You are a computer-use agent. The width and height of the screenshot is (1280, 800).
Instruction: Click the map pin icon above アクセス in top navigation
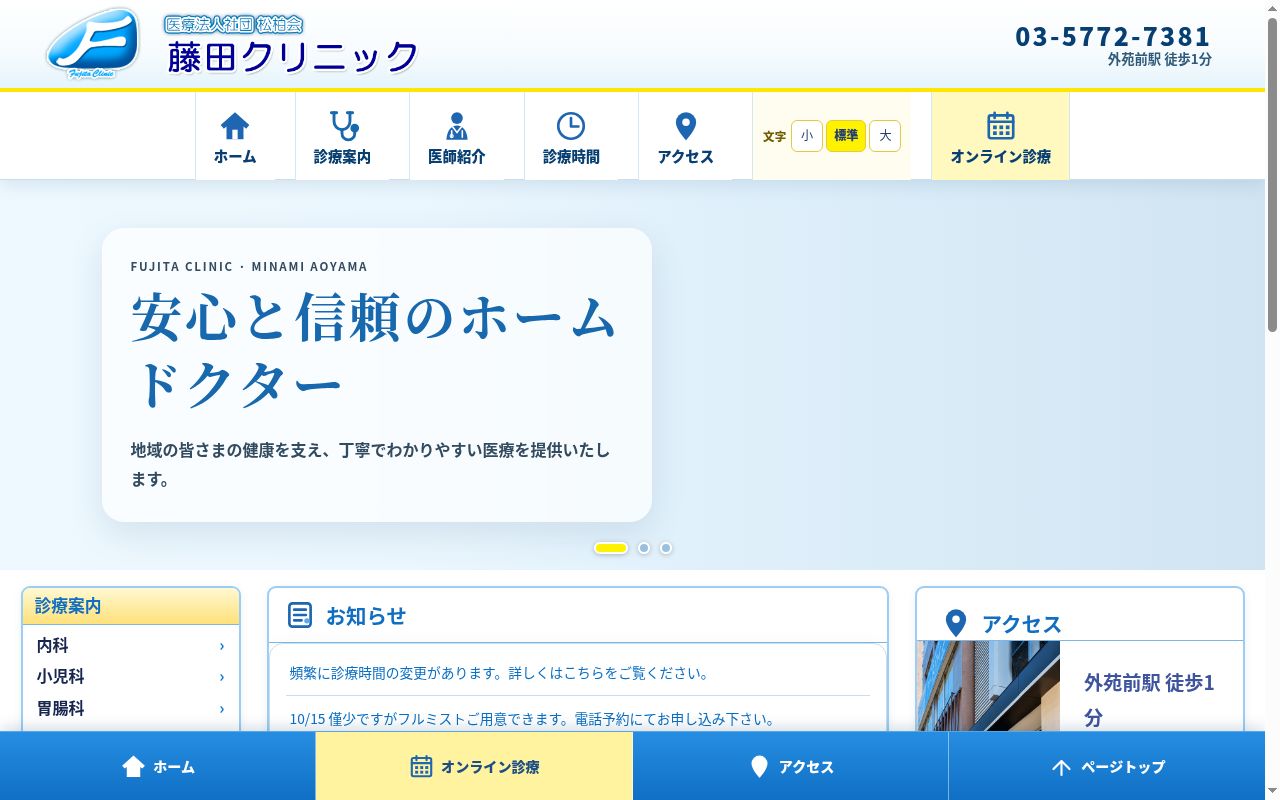[x=686, y=126]
